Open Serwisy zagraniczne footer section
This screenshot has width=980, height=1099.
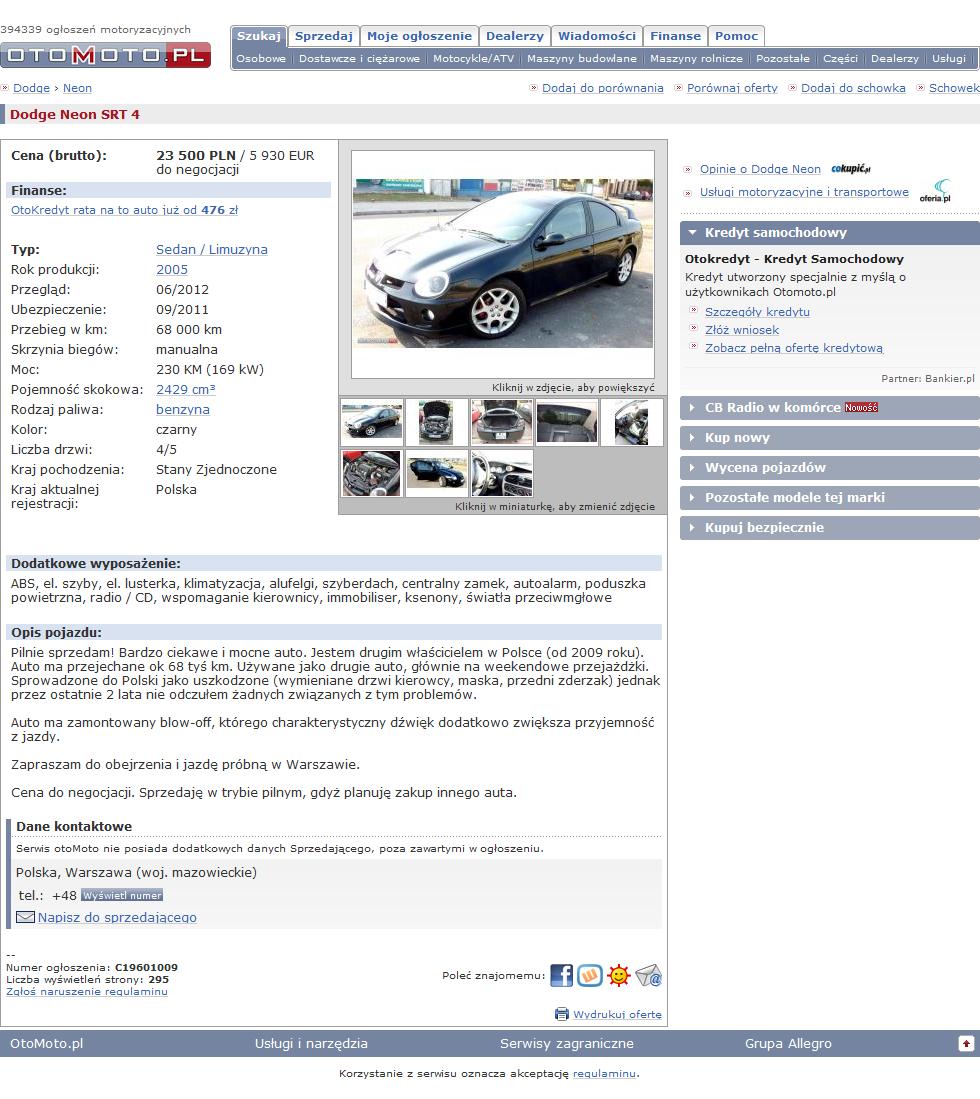click(566, 1044)
